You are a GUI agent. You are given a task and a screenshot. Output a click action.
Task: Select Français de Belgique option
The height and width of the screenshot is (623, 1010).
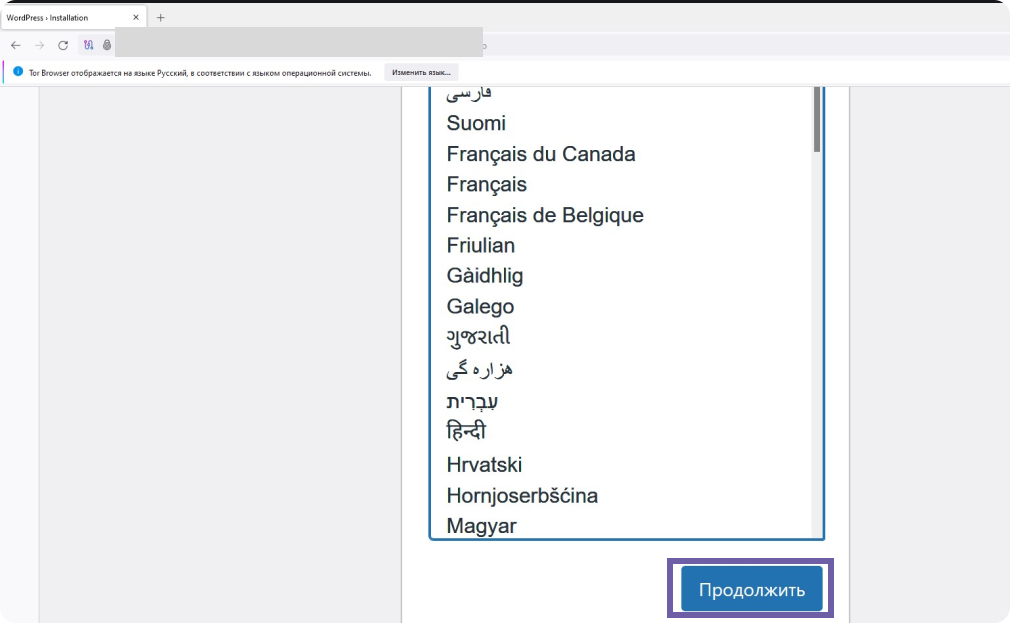pyautogui.click(x=544, y=215)
